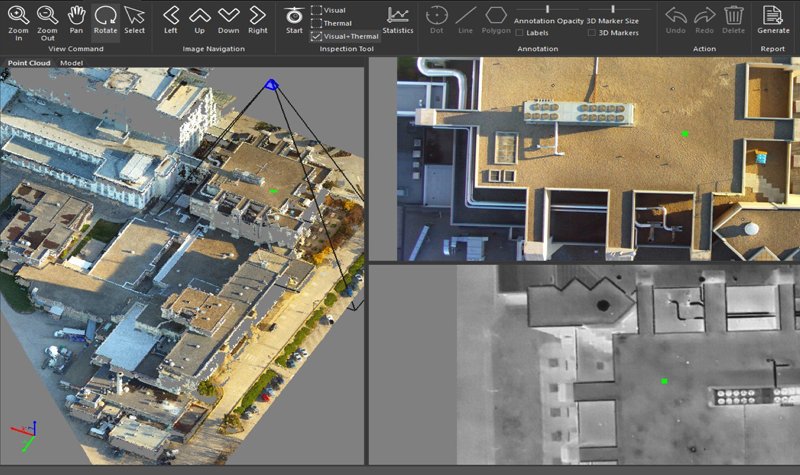Activate the Pan hand tool
The height and width of the screenshot is (475, 800).
[x=77, y=20]
